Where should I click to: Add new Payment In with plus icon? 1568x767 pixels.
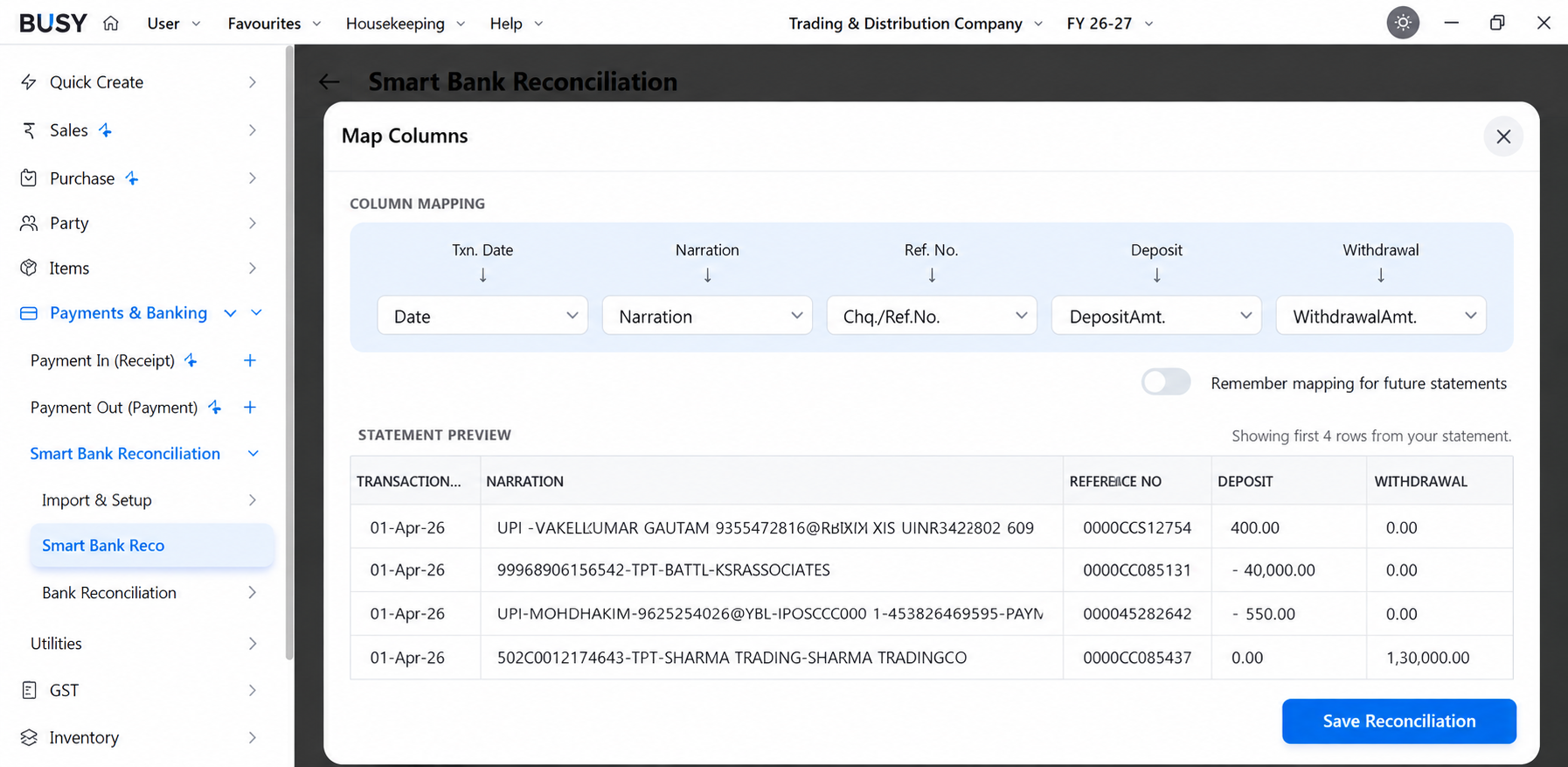point(250,360)
